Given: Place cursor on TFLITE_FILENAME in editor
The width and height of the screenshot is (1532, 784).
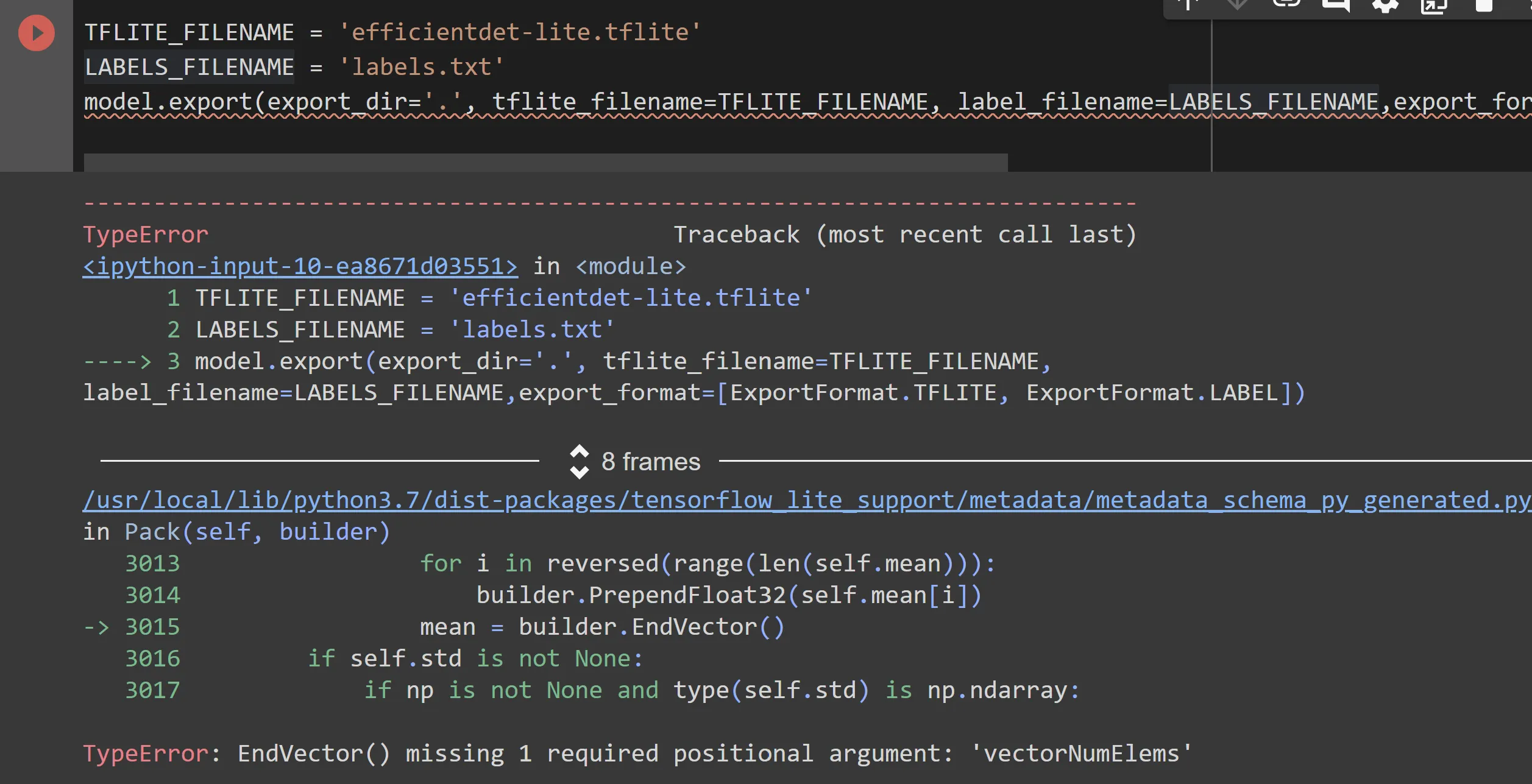Looking at the screenshot, I should point(189,32).
